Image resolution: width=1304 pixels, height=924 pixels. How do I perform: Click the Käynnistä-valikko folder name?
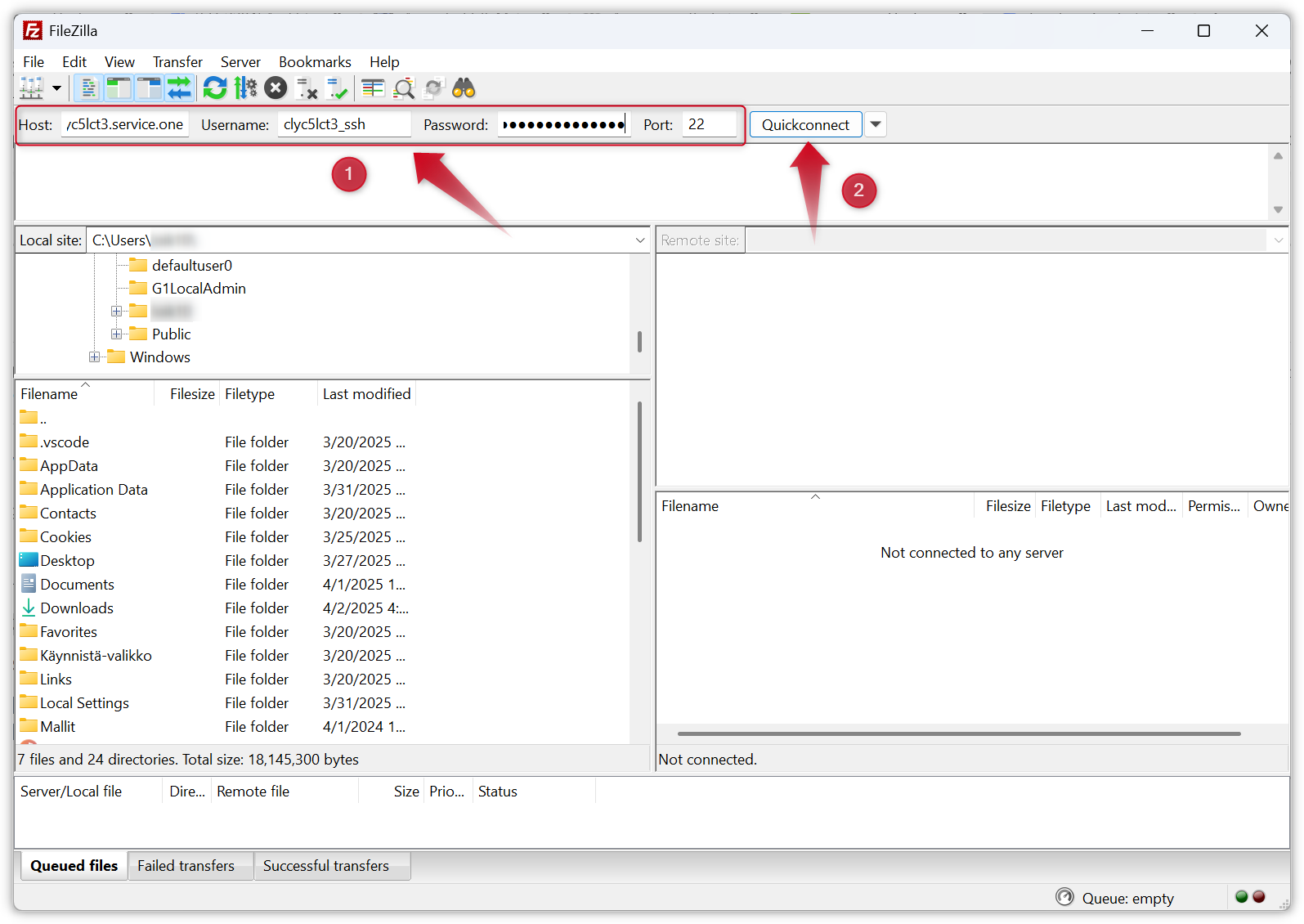click(x=96, y=656)
